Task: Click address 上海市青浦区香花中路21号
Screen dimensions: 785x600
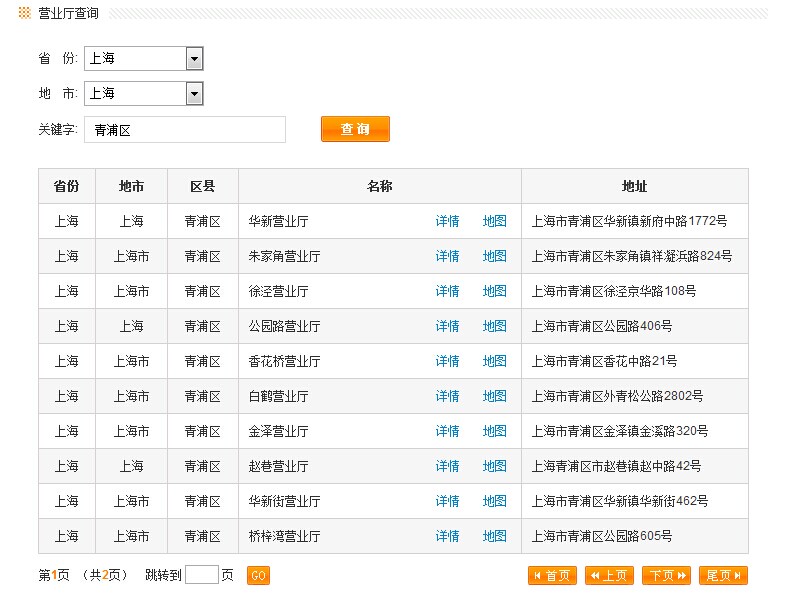Action: tap(604, 361)
